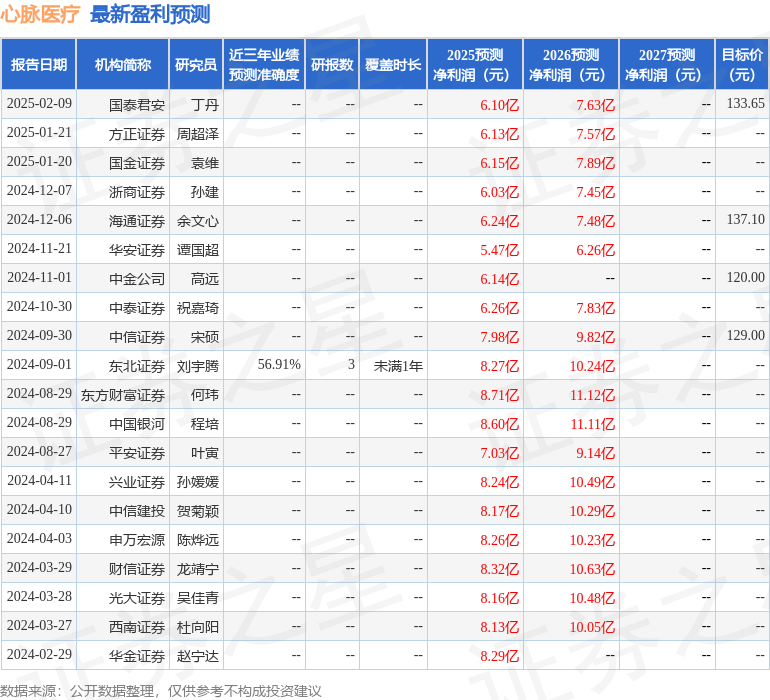Select analyst 余文心
This screenshot has width=770, height=700.
coord(198,221)
